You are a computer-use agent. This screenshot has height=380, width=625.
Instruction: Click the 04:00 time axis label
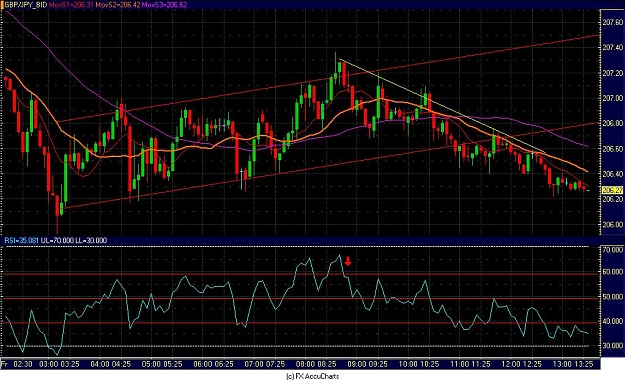click(100, 364)
